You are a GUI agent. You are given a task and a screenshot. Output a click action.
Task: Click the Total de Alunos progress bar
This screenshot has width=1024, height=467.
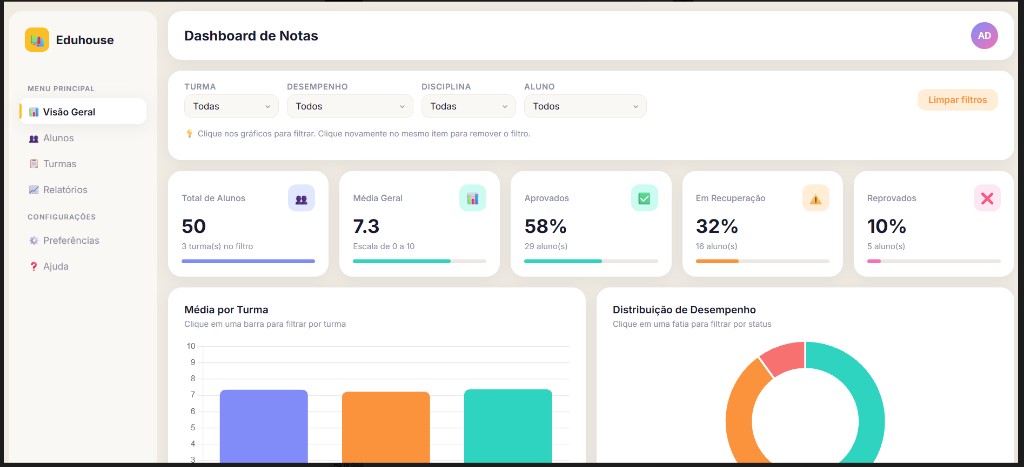point(248,261)
